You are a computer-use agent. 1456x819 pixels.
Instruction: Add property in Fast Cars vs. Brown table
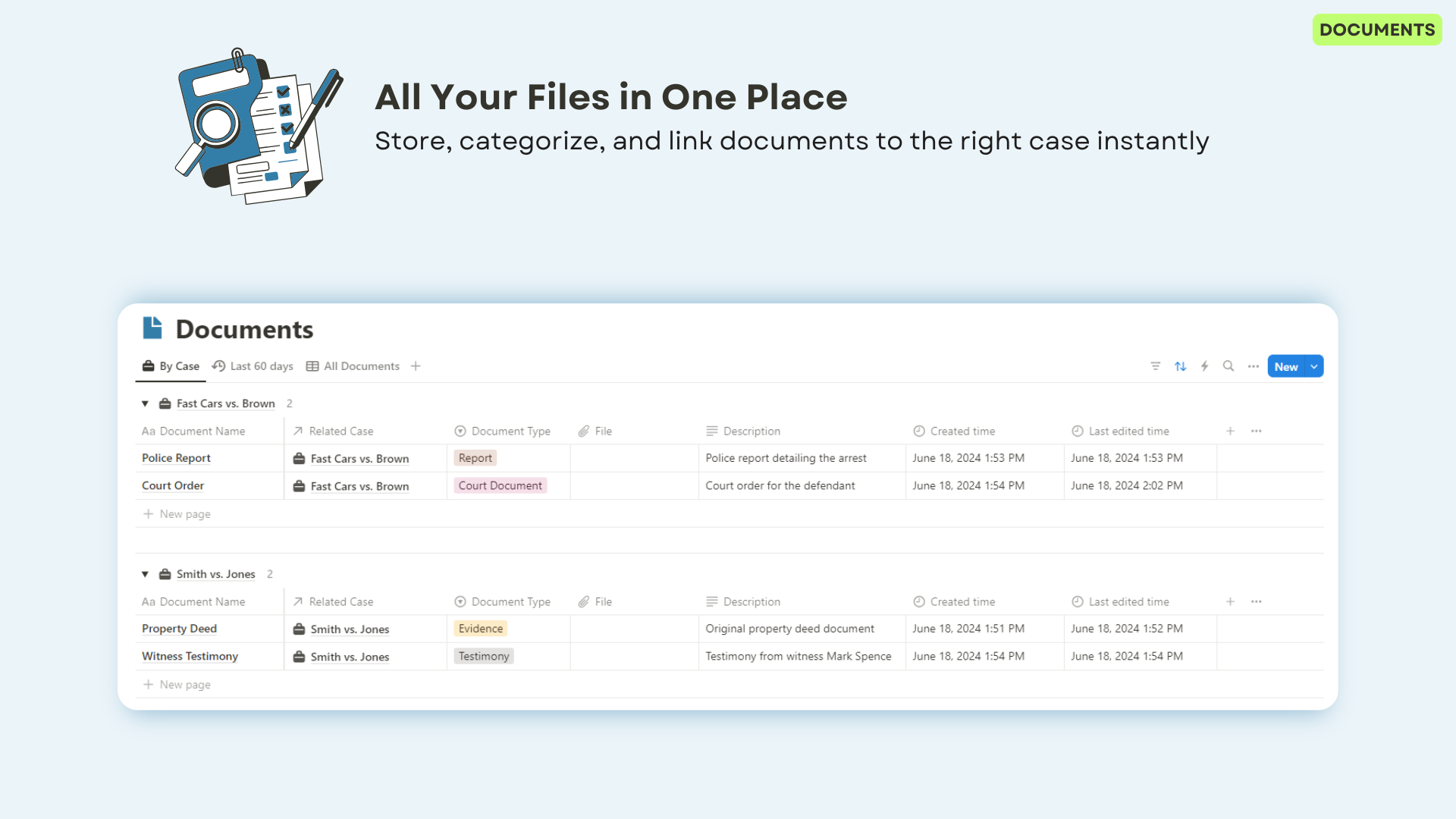[1230, 431]
